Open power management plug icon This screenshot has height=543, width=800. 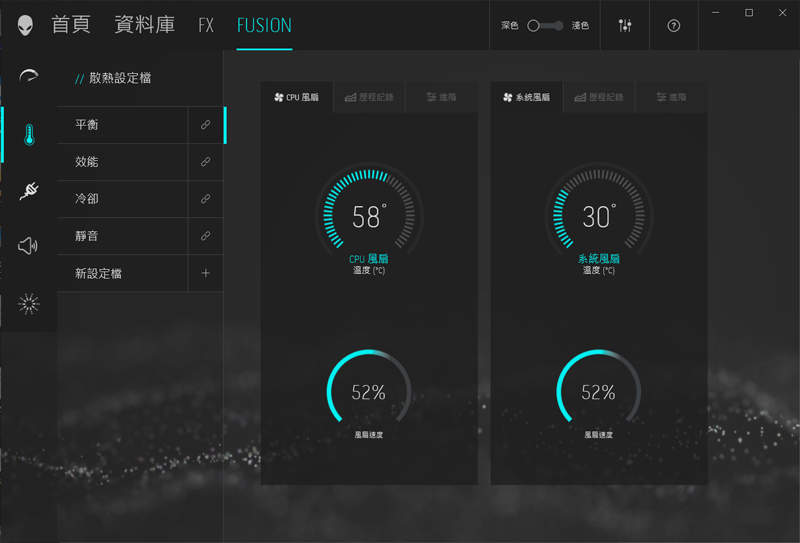(29, 191)
